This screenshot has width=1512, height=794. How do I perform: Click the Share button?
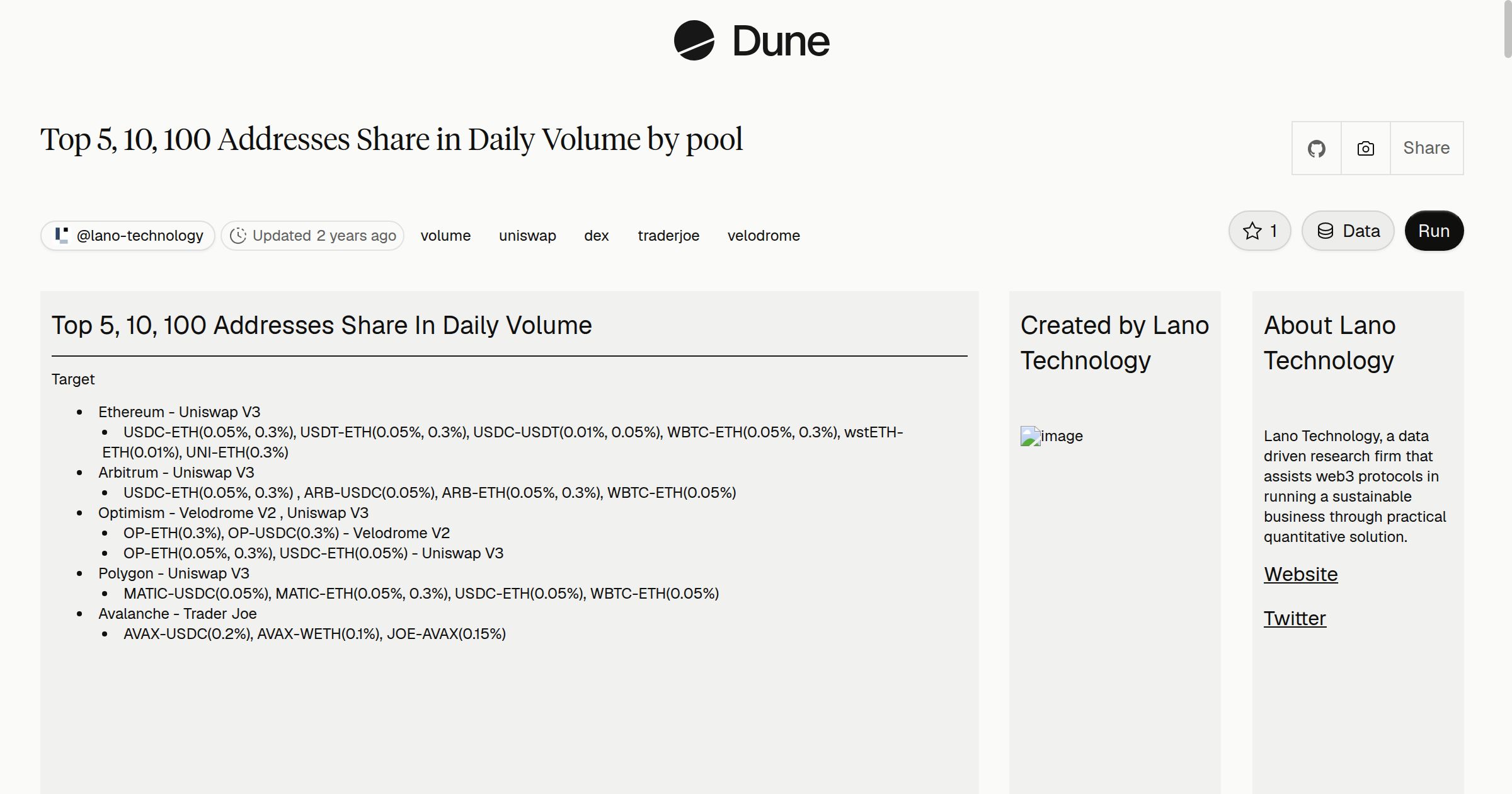(1426, 148)
